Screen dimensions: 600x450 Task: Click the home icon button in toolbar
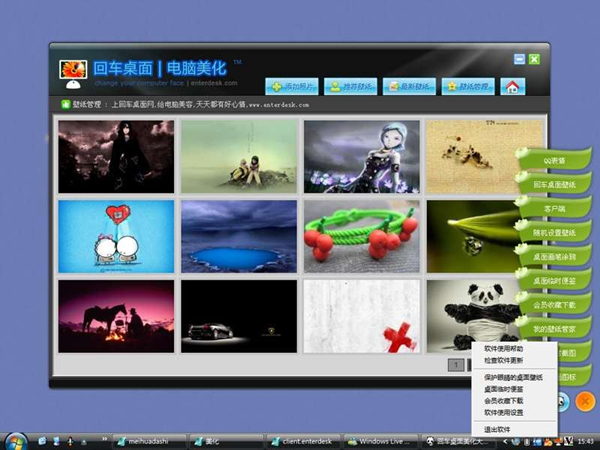pyautogui.click(x=512, y=86)
